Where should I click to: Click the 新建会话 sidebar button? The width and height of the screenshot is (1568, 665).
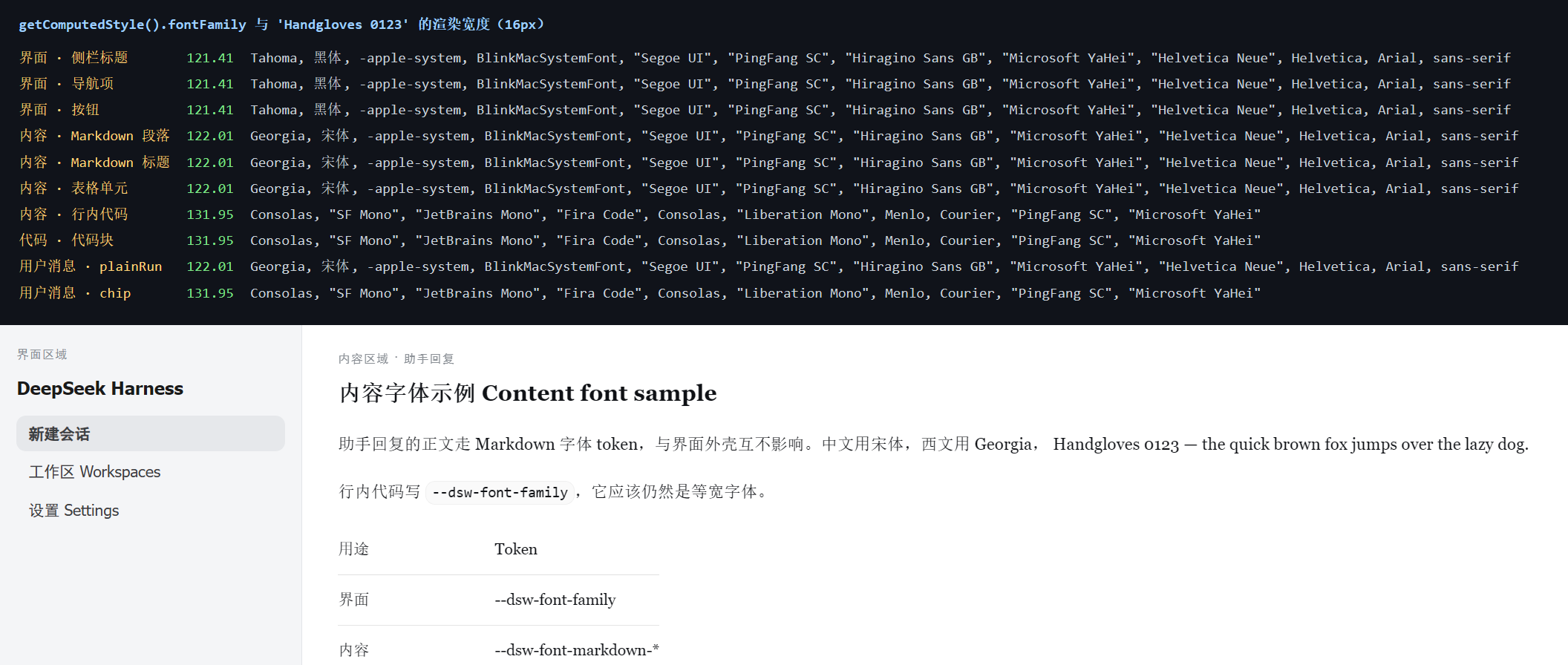point(151,433)
